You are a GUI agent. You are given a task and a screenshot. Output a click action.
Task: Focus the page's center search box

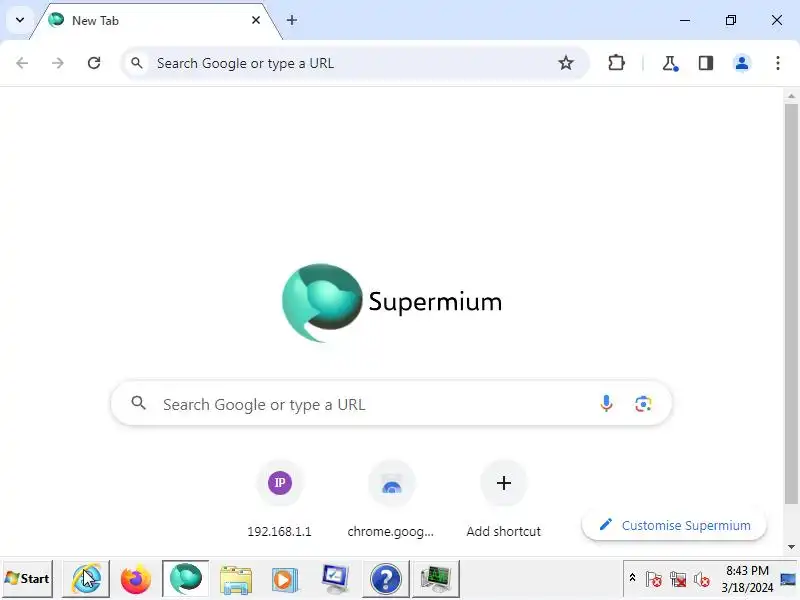(x=391, y=404)
